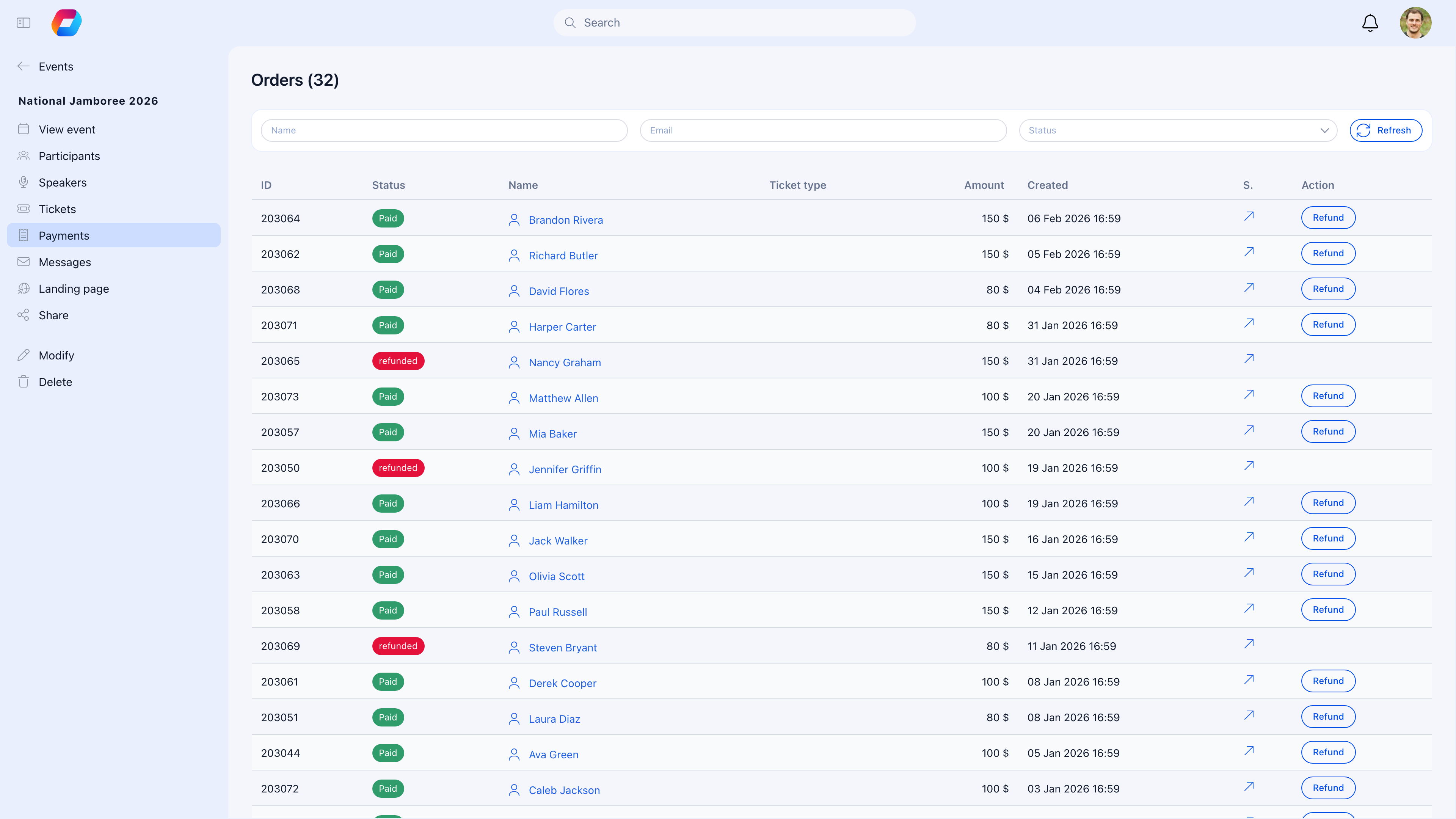The width and height of the screenshot is (1456, 819).
Task: Collapse the left sidebar panel
Action: click(x=23, y=23)
